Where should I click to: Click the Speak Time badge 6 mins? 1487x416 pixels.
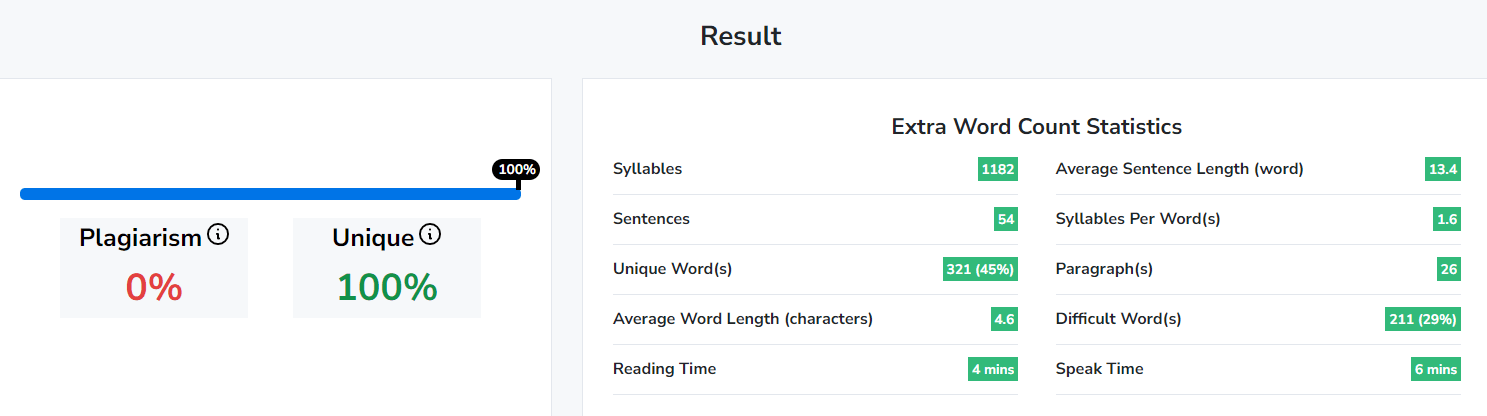coord(1435,369)
